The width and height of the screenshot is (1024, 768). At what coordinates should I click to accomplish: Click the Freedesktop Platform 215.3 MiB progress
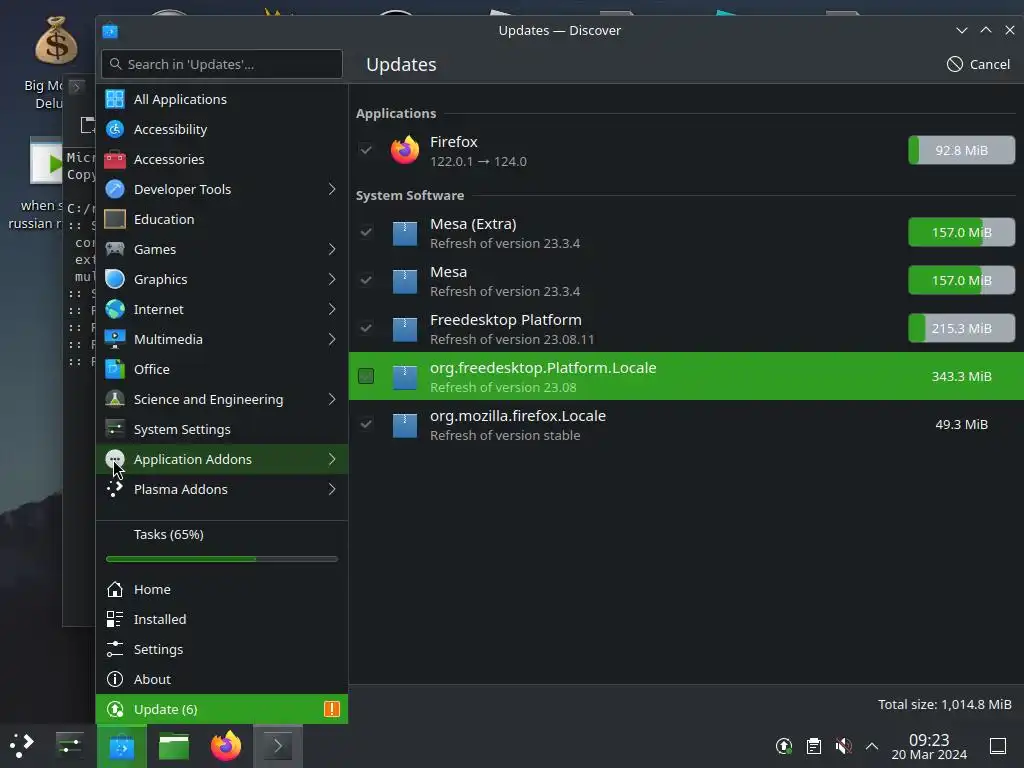click(961, 328)
